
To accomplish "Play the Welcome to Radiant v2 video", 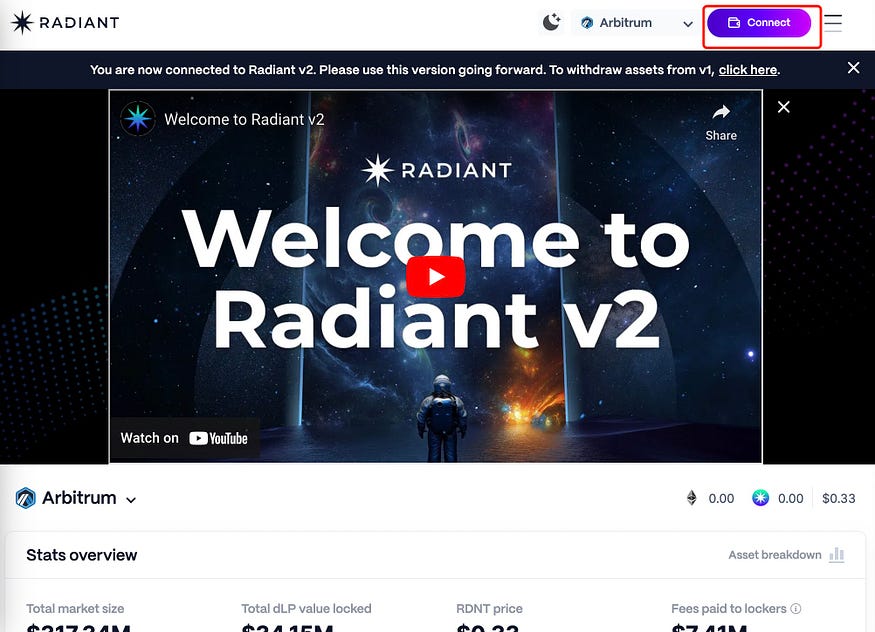I will pos(436,277).
